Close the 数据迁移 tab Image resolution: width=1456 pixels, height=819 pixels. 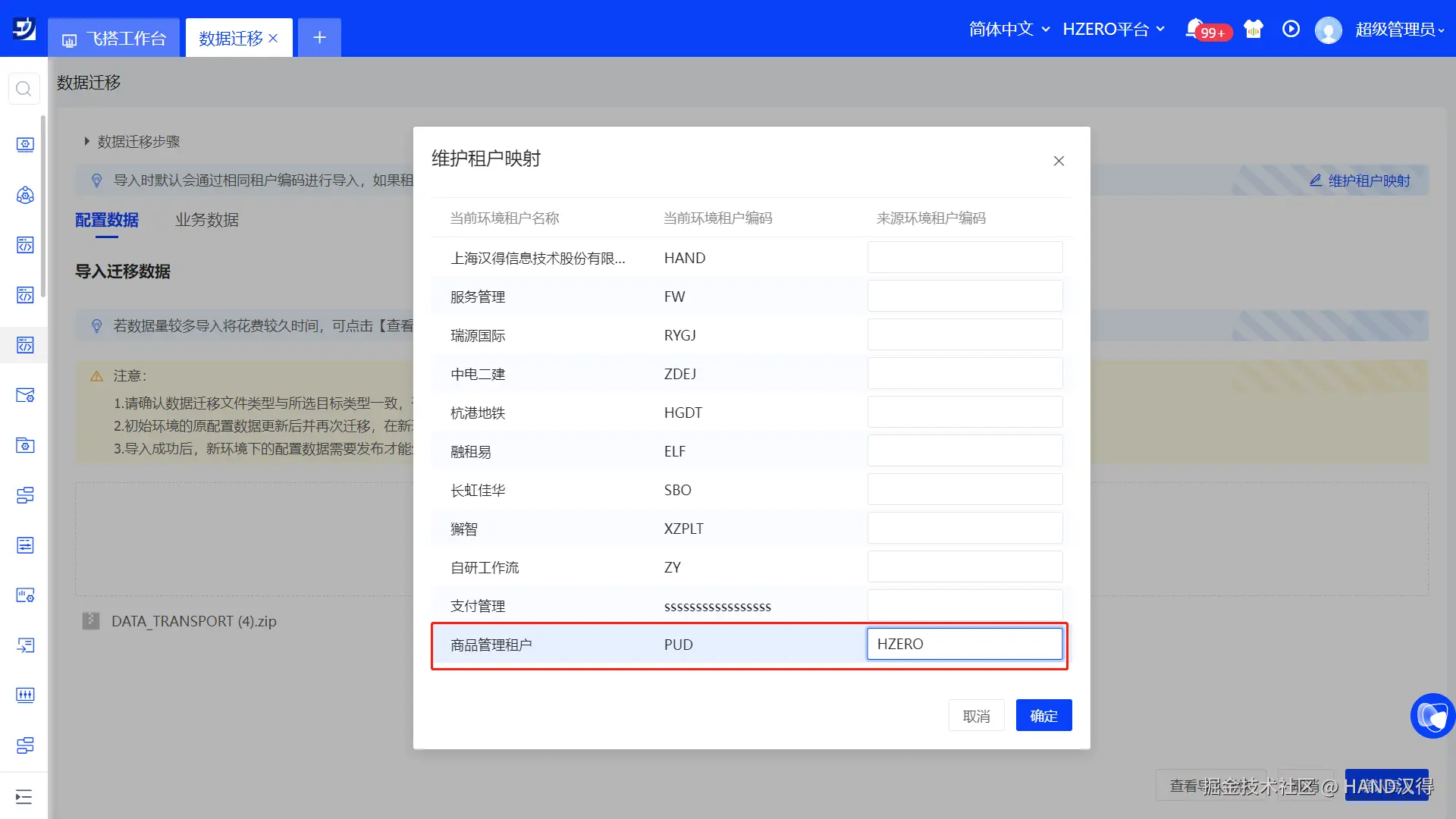click(273, 38)
